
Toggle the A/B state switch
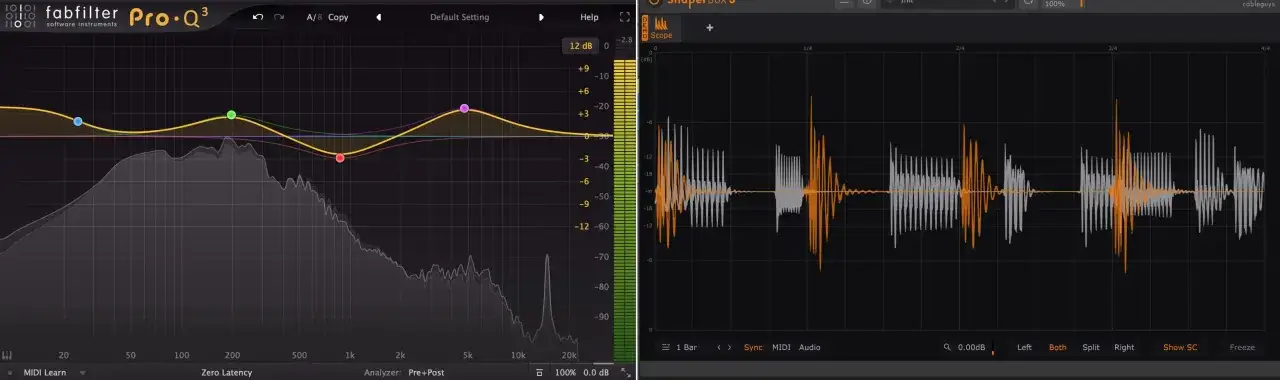pyautogui.click(x=313, y=17)
